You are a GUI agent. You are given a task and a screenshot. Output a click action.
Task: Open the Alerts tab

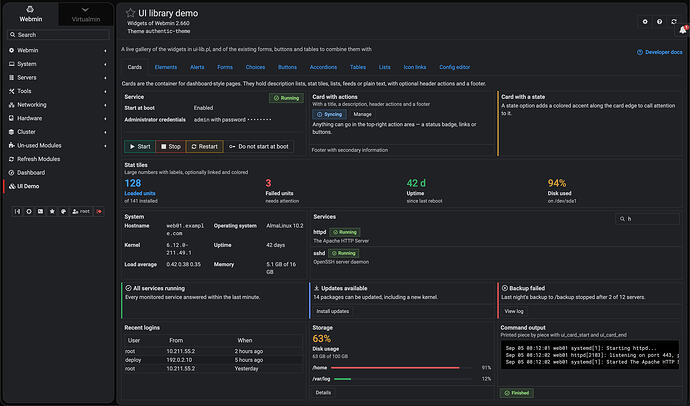click(x=197, y=67)
